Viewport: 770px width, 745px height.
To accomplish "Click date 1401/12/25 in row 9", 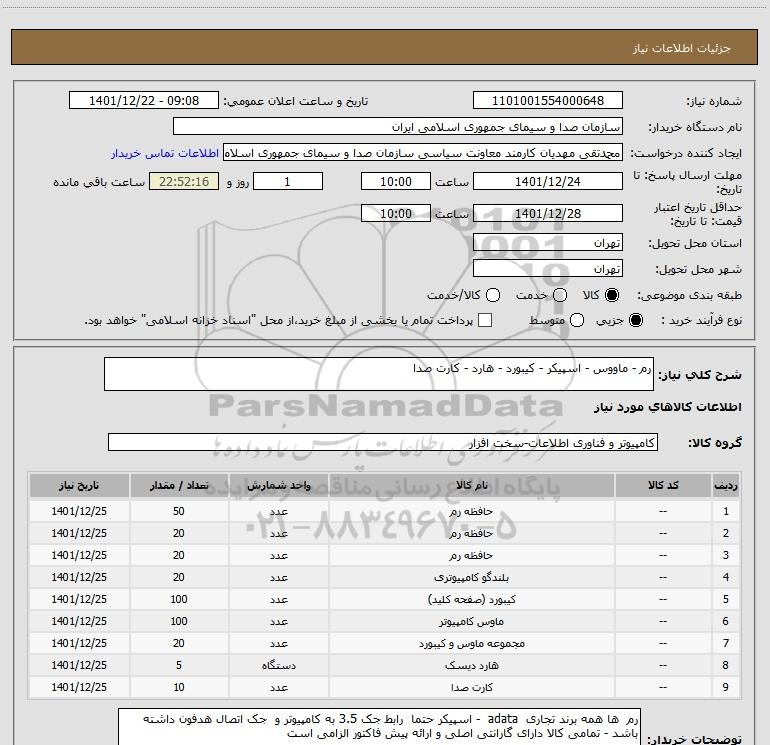I will [79, 687].
